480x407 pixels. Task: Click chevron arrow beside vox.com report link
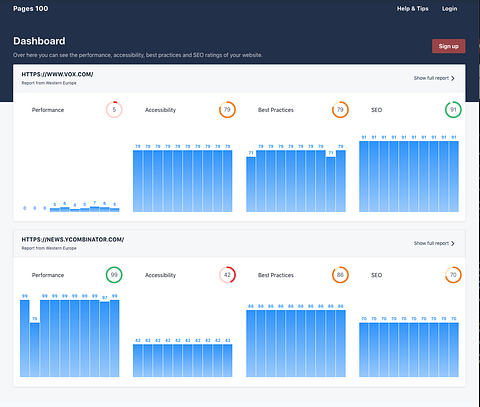[x=453, y=78]
